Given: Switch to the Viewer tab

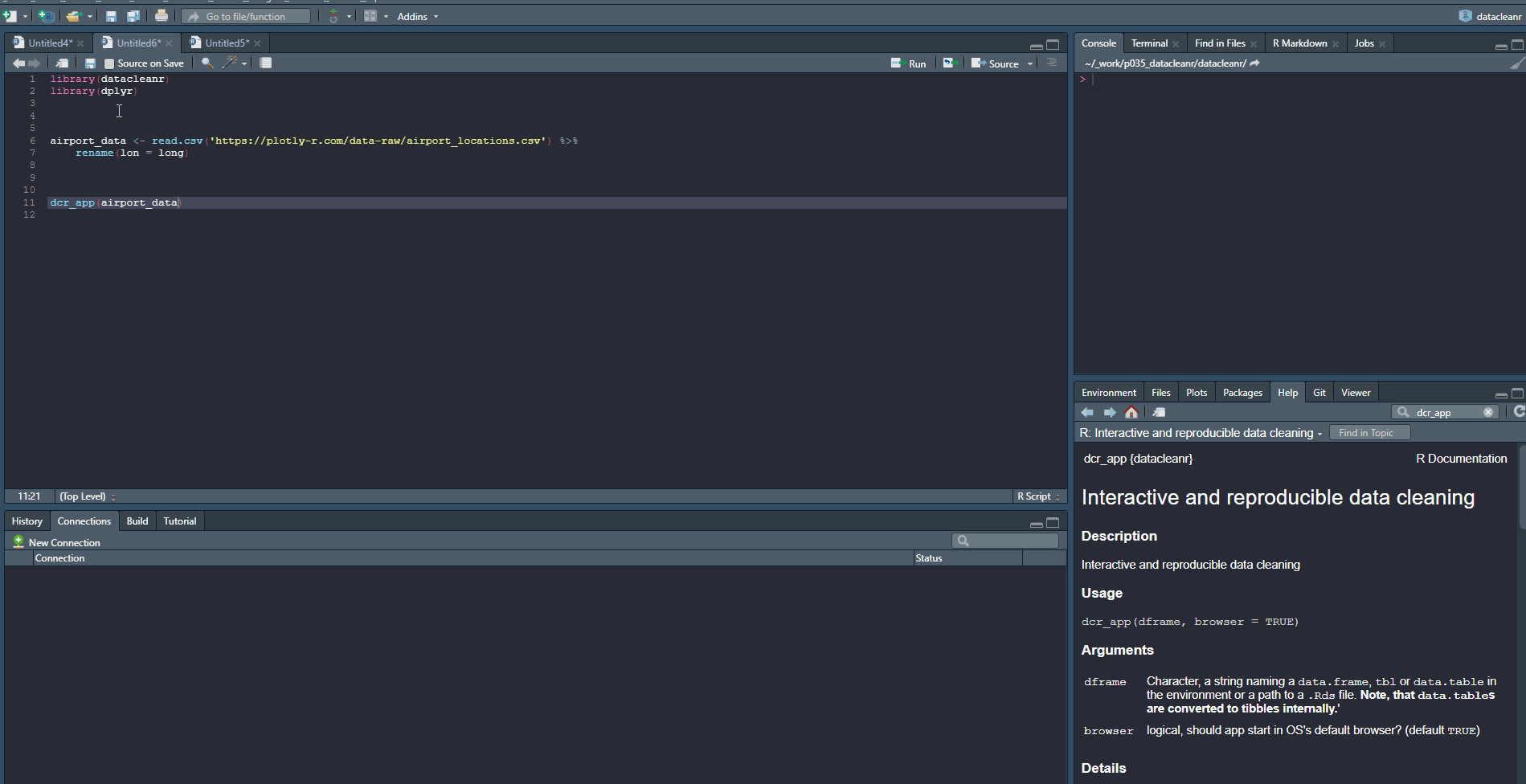Looking at the screenshot, I should (1356, 393).
